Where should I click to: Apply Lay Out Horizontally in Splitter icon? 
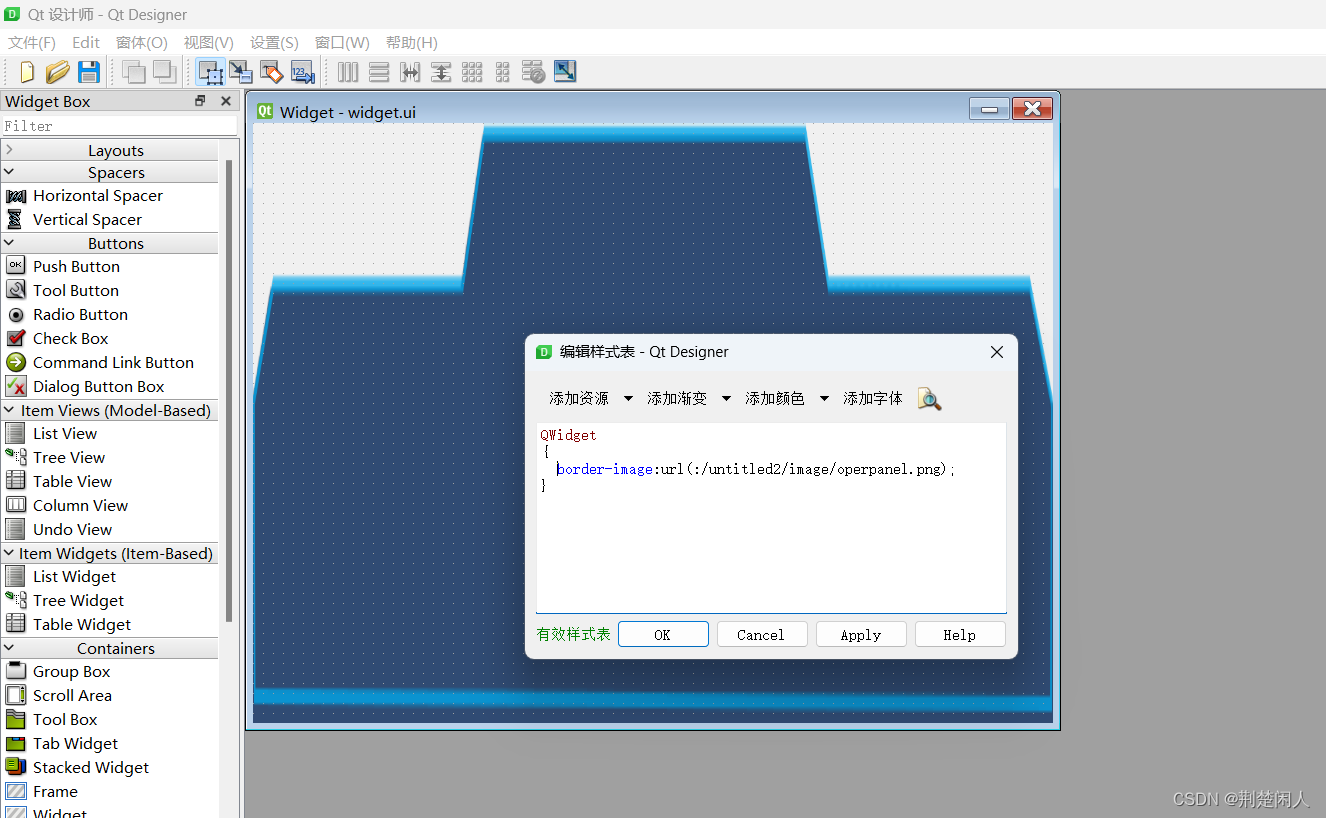(410, 72)
